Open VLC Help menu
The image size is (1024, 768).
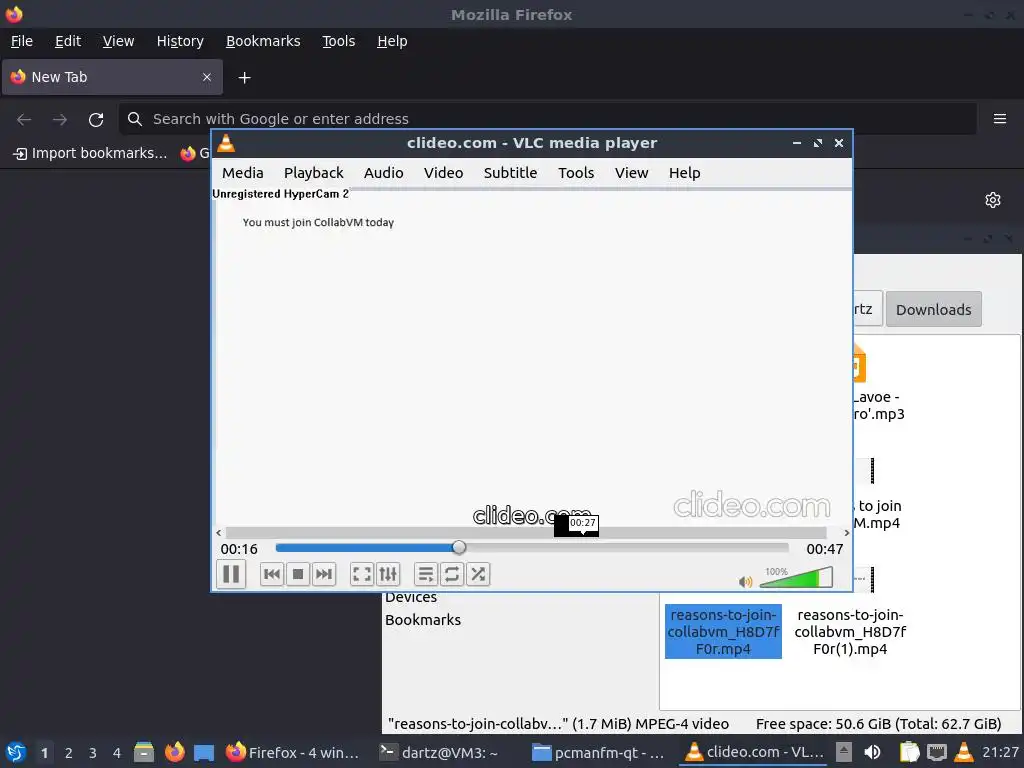coord(684,173)
